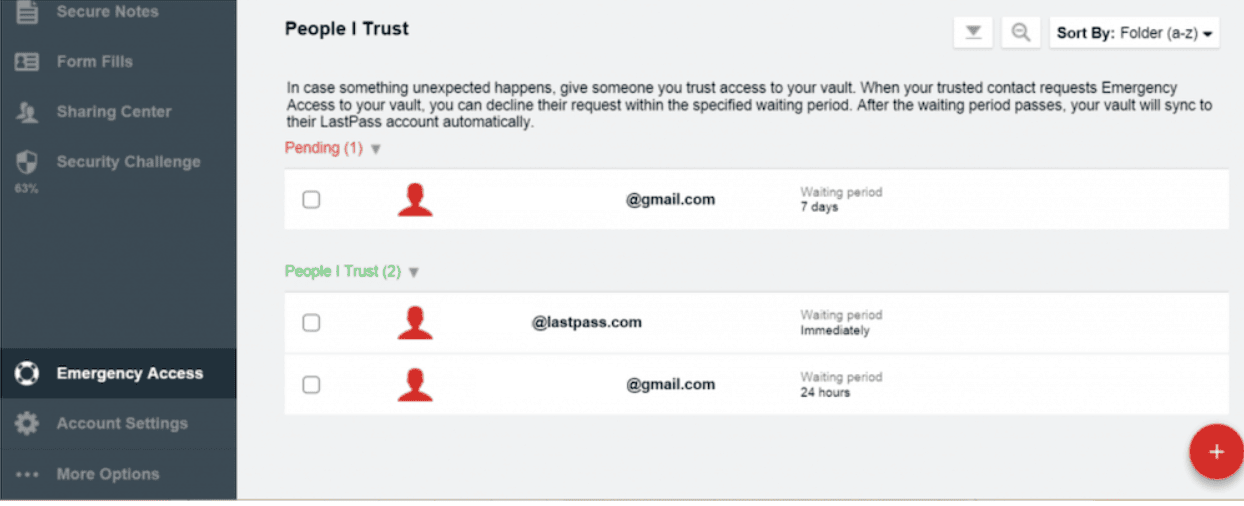Click the red avatar of lastpass.com contact

point(415,323)
